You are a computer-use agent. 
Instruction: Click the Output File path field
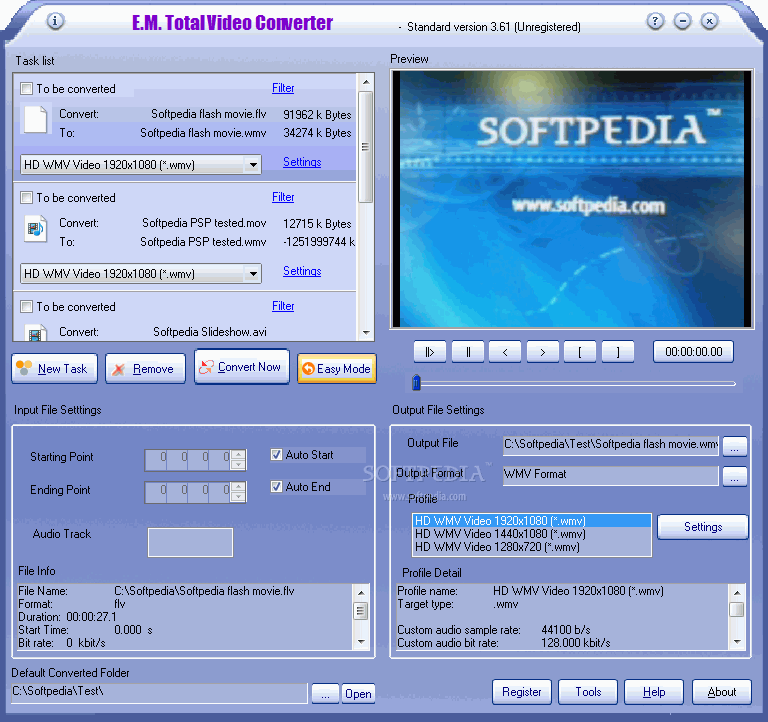611,445
